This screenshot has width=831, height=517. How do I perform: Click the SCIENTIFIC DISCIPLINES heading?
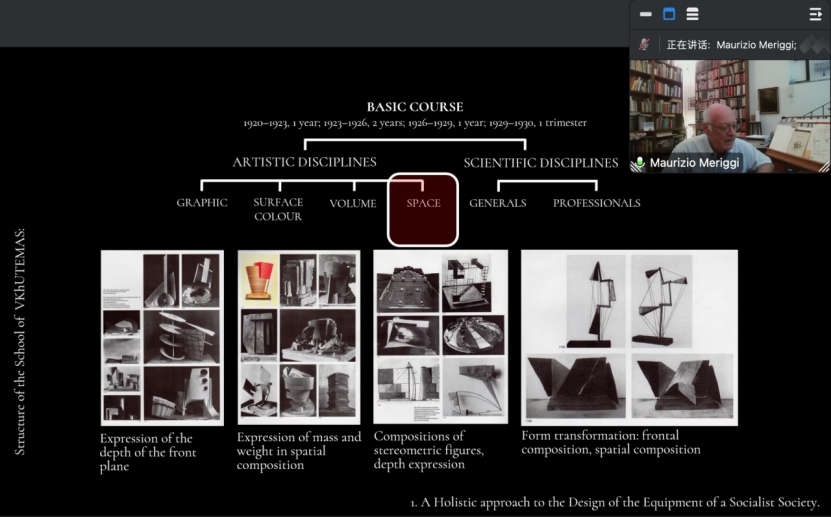[x=541, y=163]
